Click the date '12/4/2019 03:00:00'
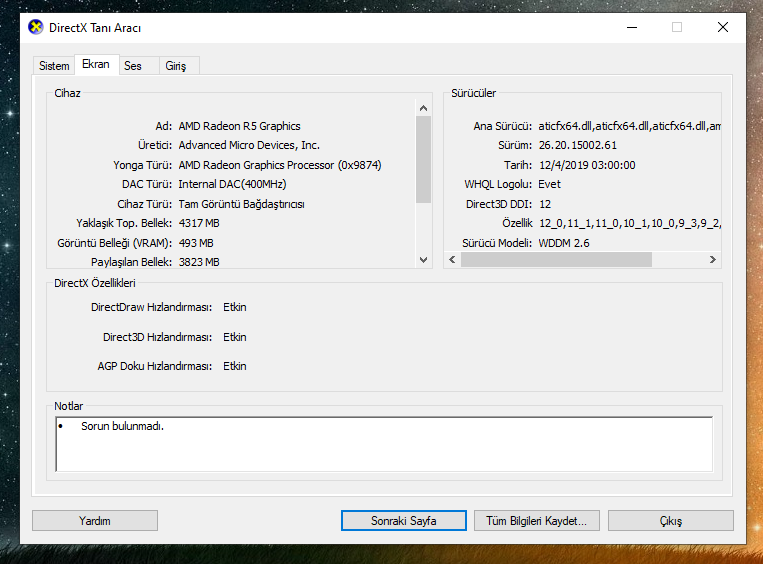This screenshot has width=763, height=564. tap(587, 165)
